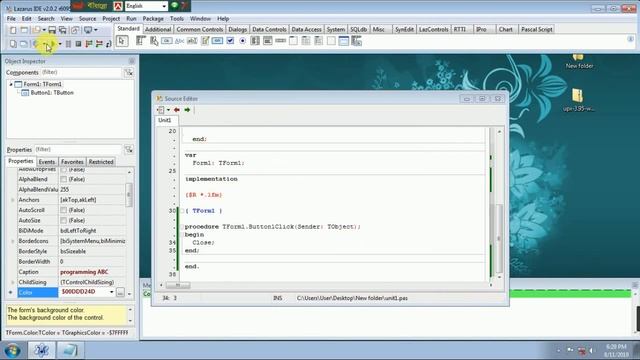Screen dimensions: 640x360
Task: Open the Run button dropdown arrow
Action: click(60, 44)
